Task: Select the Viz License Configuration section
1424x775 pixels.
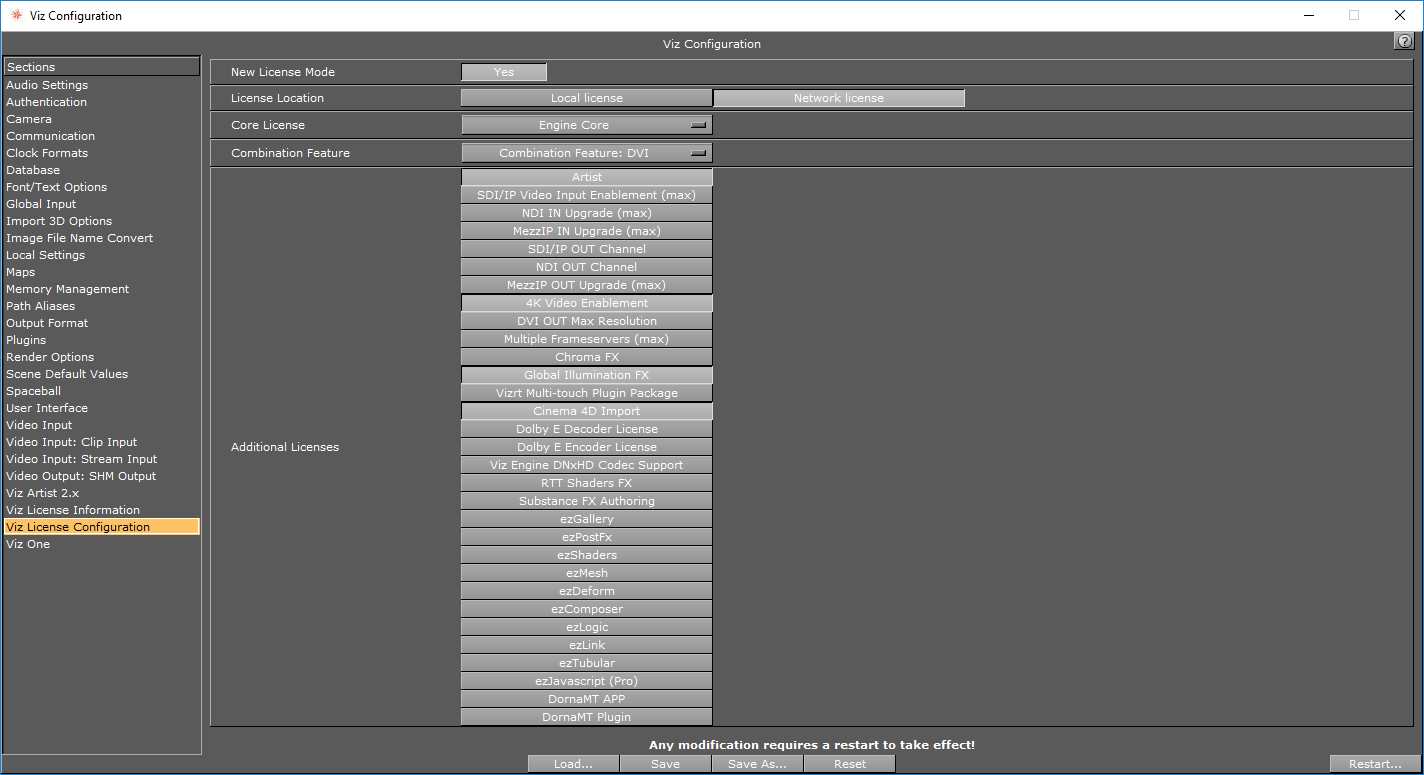Action: pyautogui.click(x=101, y=527)
